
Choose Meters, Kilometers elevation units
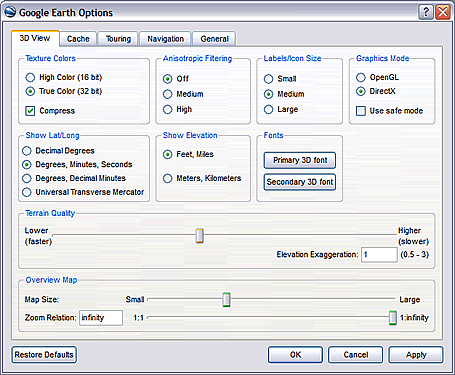(x=167, y=178)
